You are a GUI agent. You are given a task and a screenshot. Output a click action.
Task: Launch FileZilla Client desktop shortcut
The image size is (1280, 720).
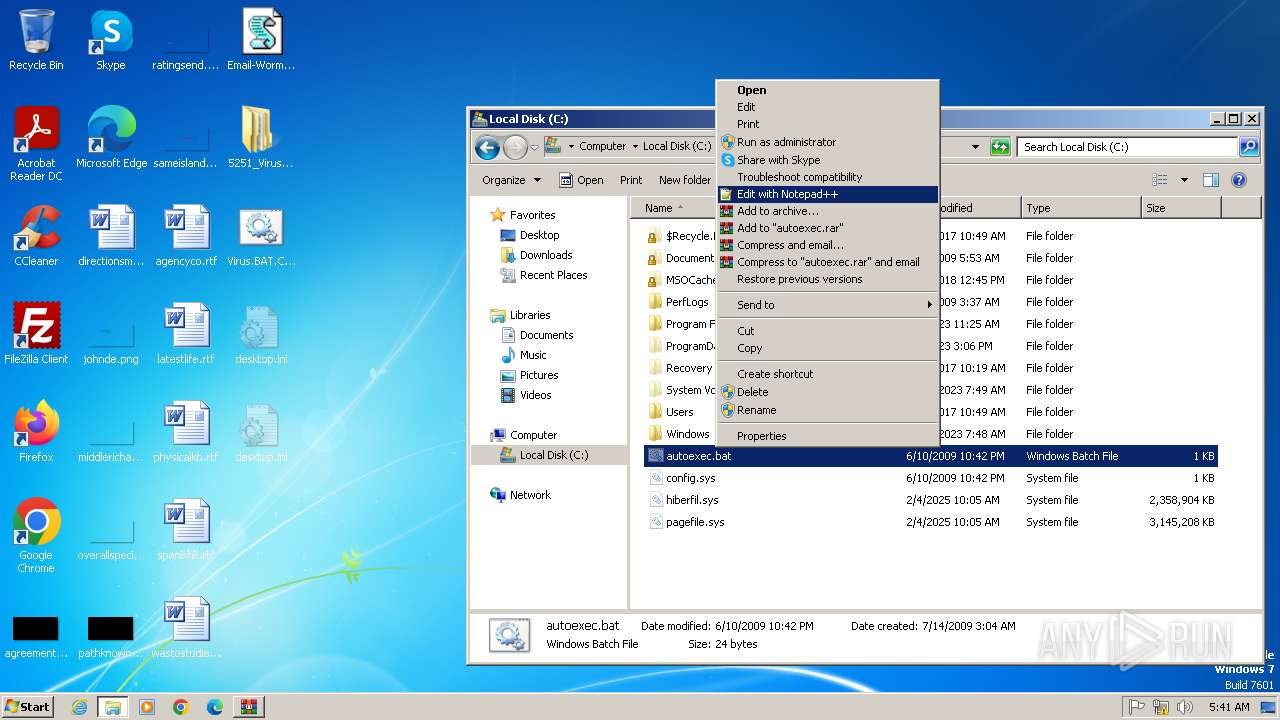(36, 334)
